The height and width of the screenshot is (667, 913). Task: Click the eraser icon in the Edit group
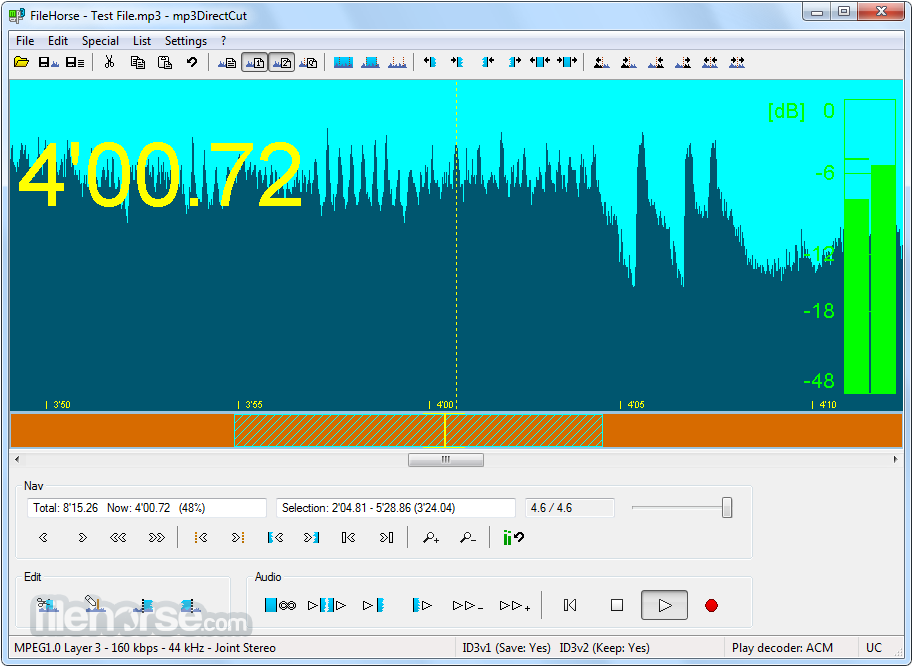point(94,604)
